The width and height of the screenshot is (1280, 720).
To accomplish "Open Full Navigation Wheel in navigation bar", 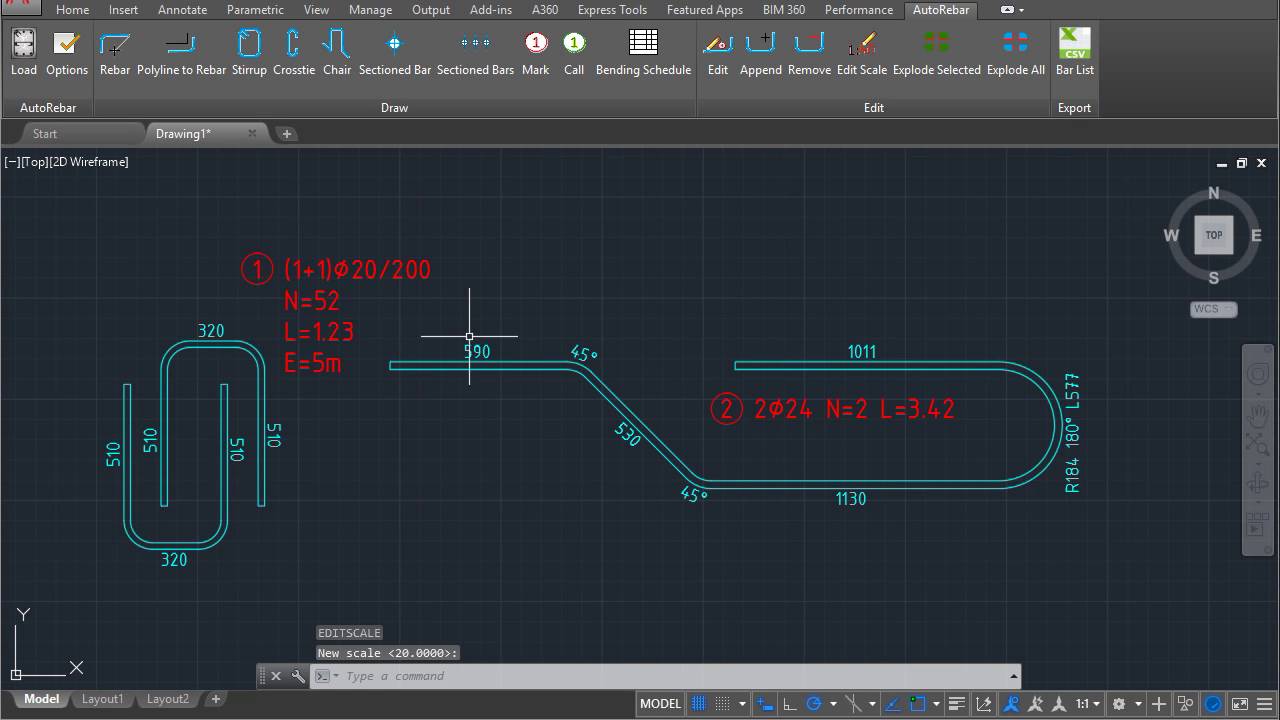I will click(x=1258, y=375).
